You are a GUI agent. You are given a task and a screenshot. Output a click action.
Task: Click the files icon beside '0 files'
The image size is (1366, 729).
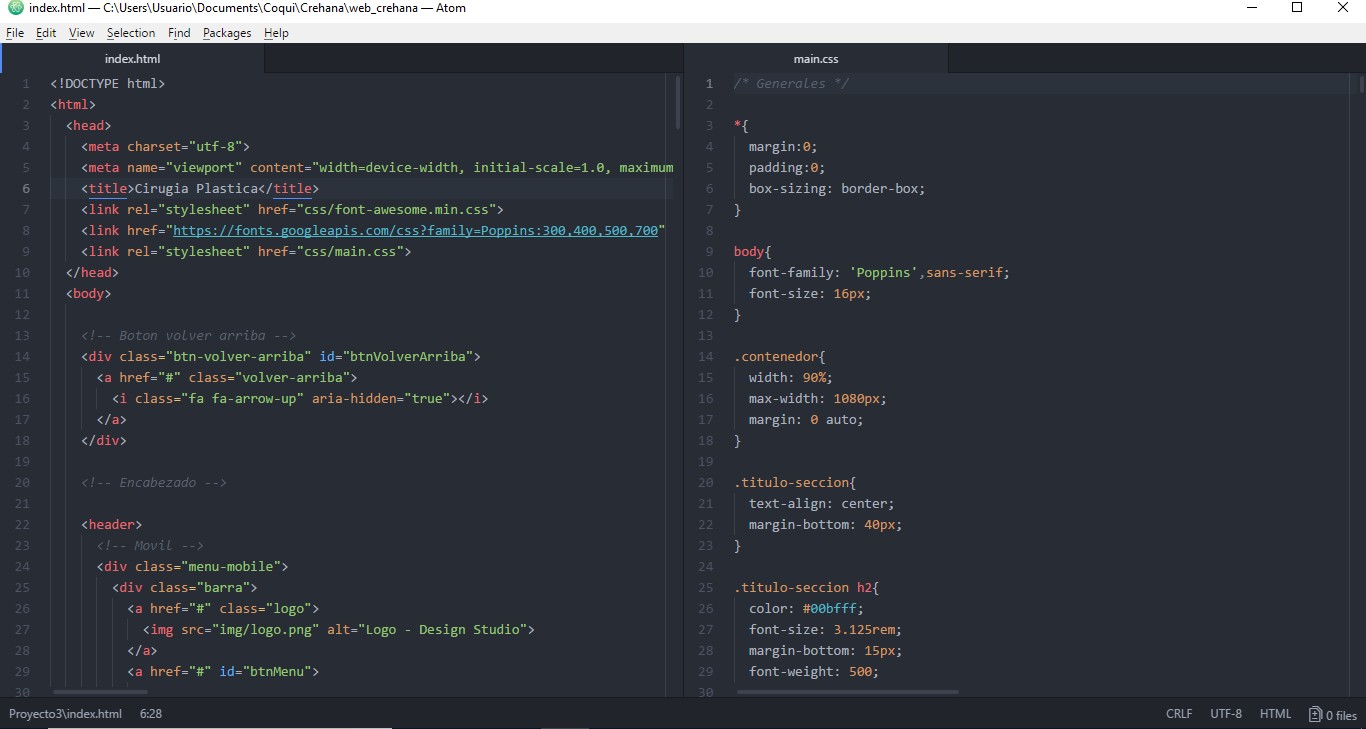pos(1315,714)
